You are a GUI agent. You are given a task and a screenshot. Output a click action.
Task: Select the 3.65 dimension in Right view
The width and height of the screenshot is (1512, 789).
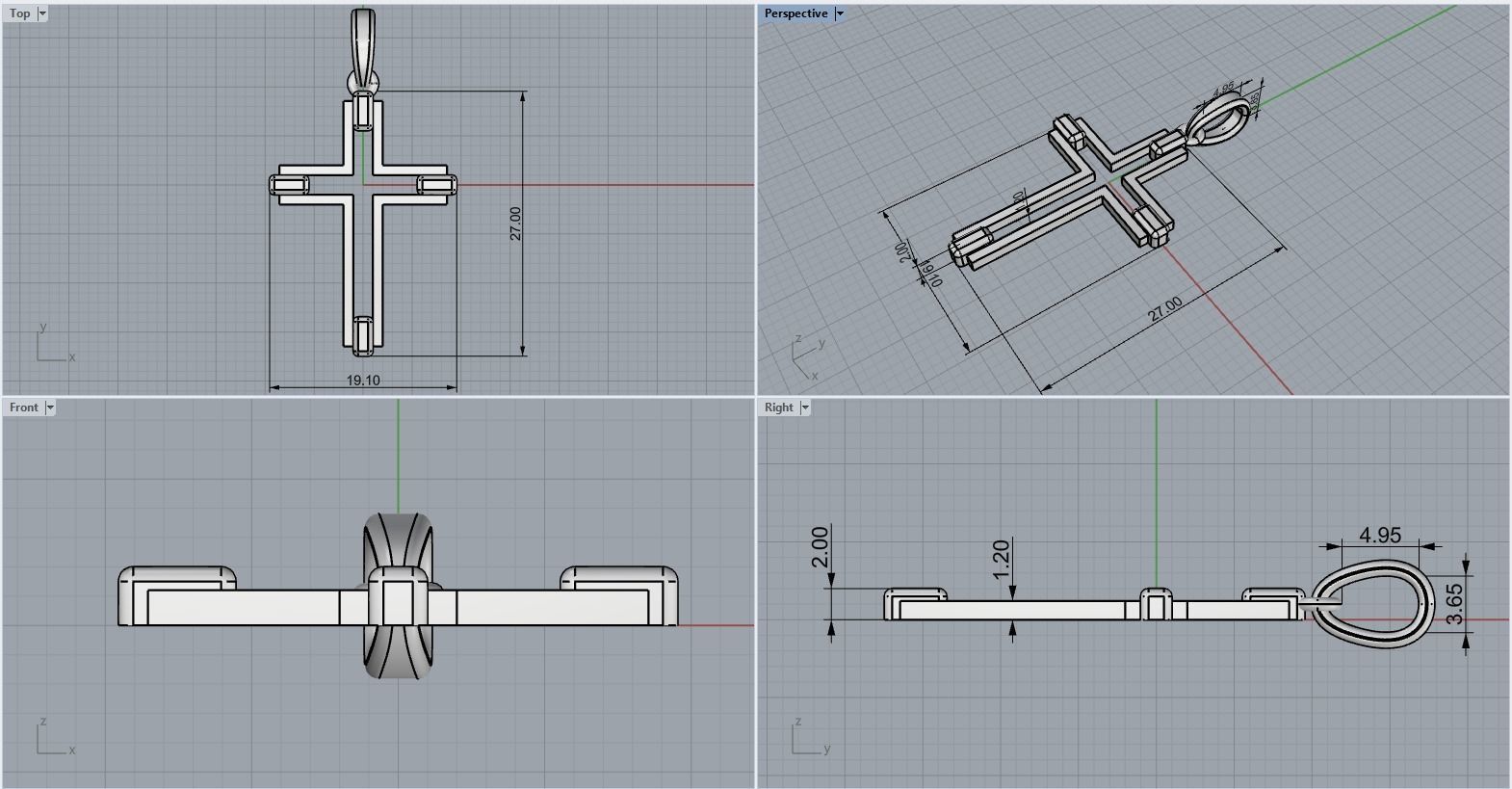[x=1455, y=604]
